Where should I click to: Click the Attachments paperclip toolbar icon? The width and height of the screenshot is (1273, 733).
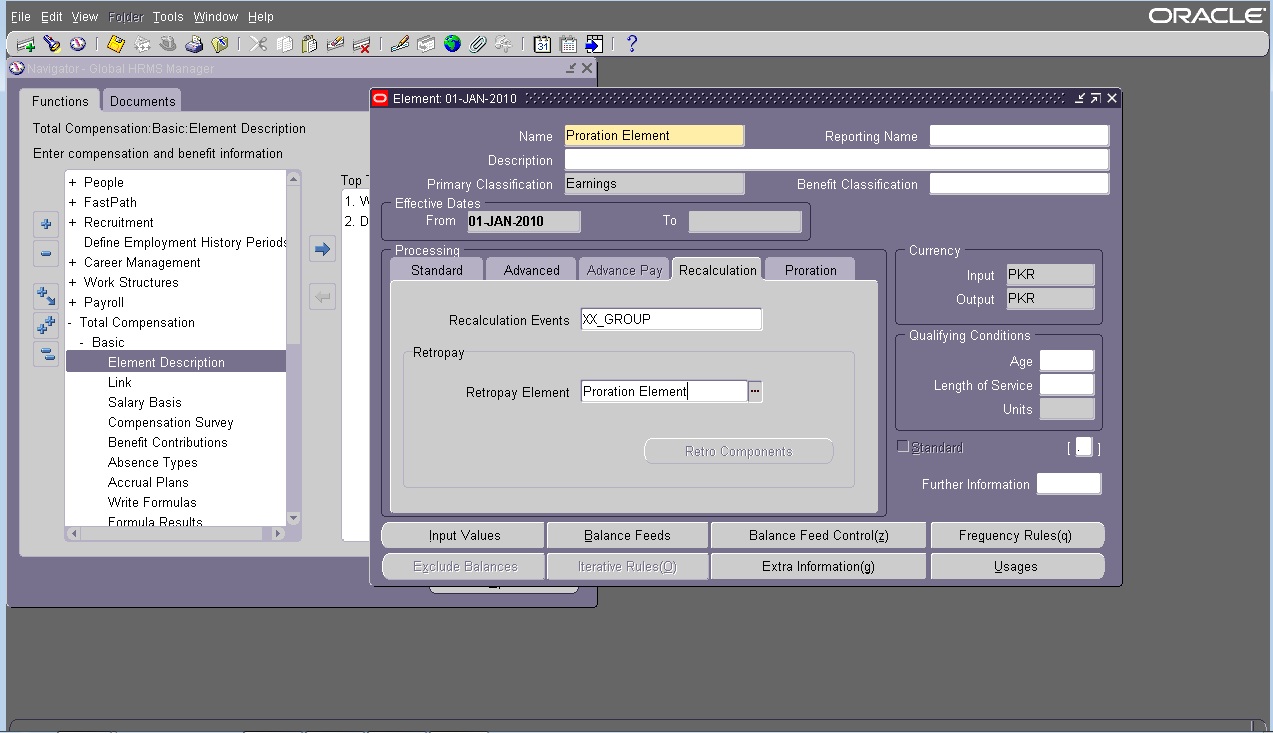pyautogui.click(x=478, y=44)
